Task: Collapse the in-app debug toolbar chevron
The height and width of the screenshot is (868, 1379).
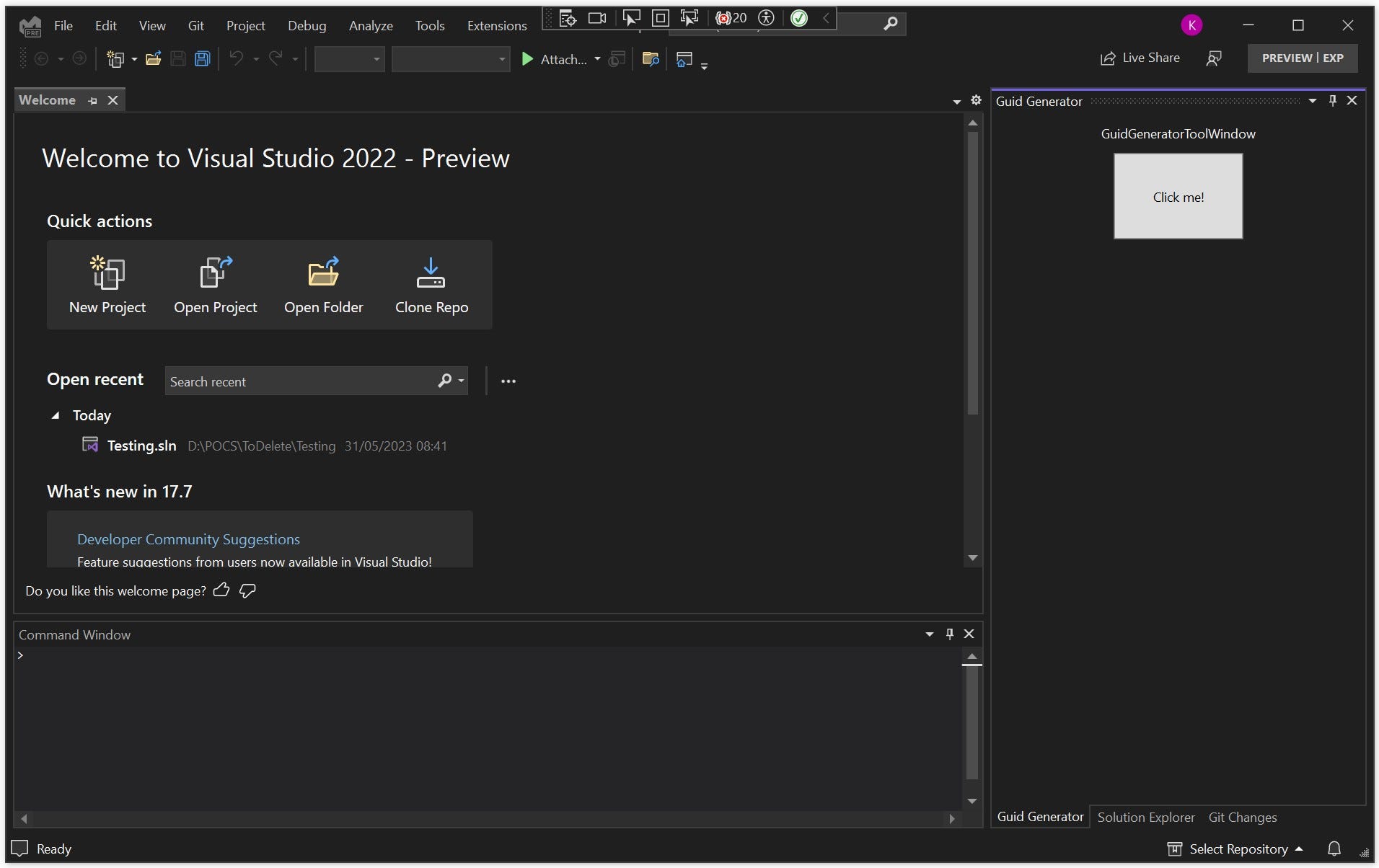Action: coord(826,18)
